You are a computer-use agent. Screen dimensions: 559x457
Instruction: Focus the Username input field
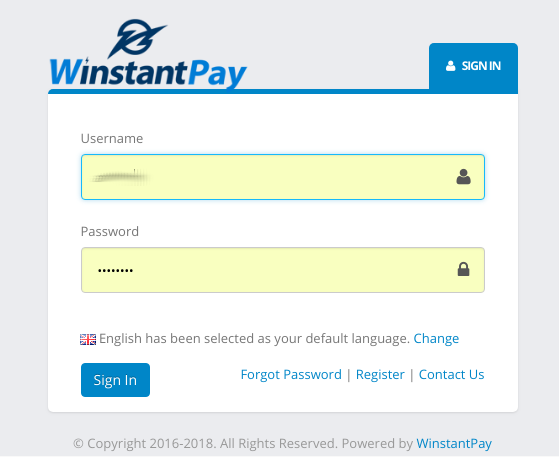click(x=283, y=177)
